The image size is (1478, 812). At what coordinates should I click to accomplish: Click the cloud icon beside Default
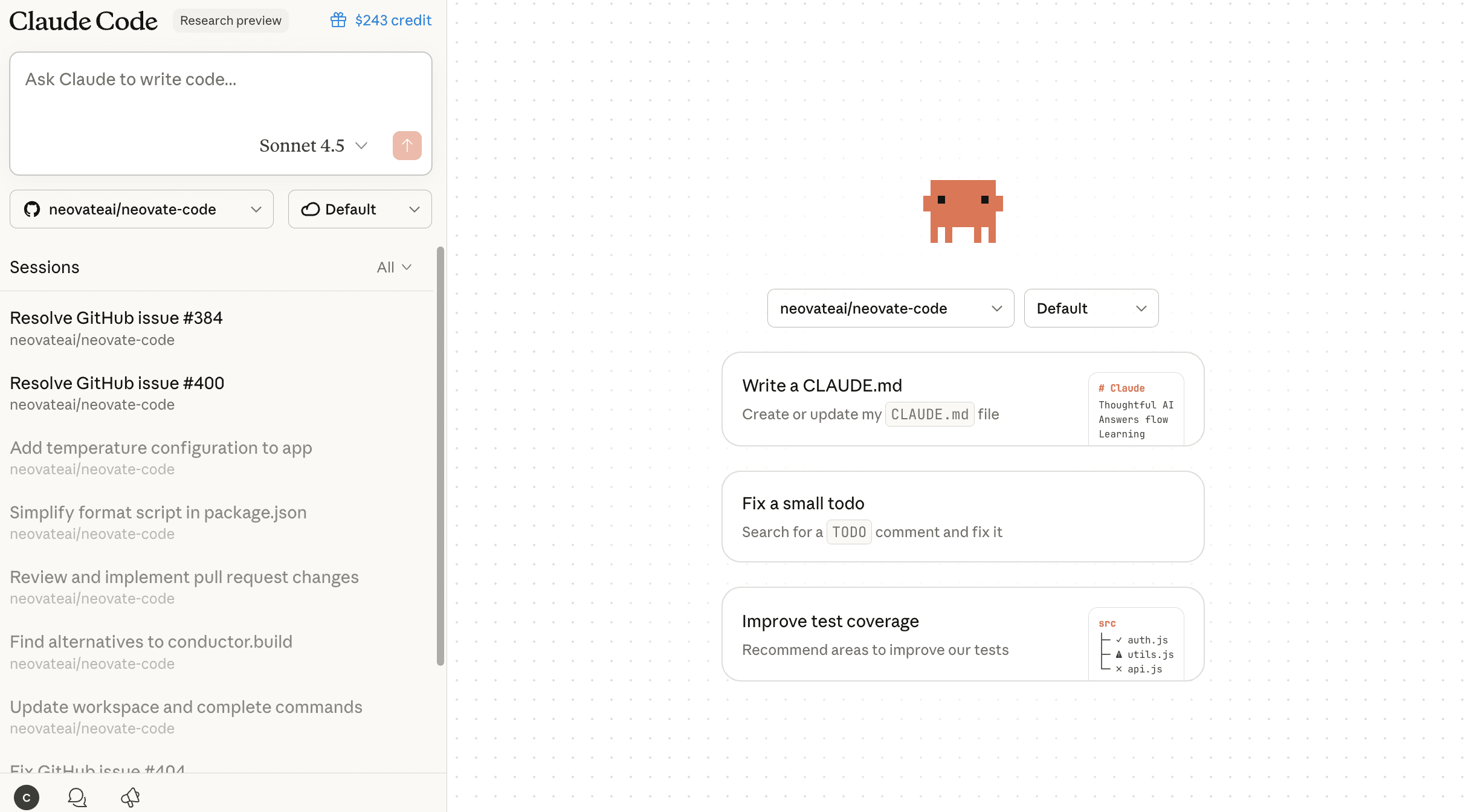point(311,209)
